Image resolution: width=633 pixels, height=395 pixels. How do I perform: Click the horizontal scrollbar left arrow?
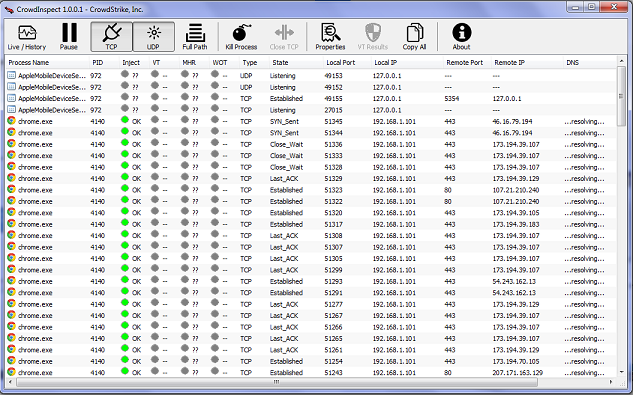(10, 382)
